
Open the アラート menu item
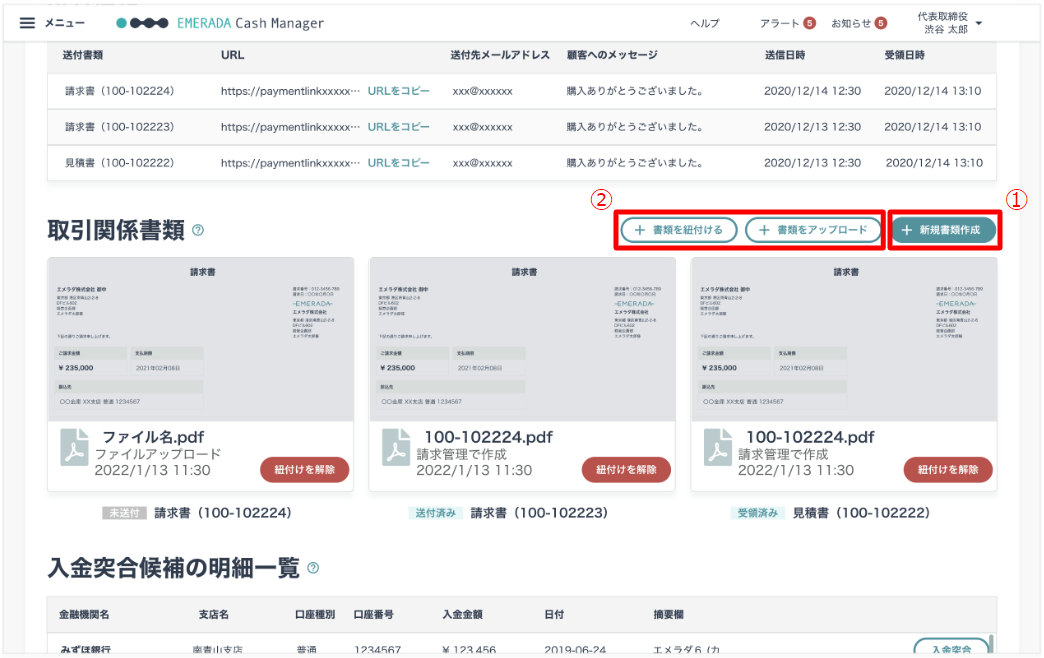coord(779,23)
